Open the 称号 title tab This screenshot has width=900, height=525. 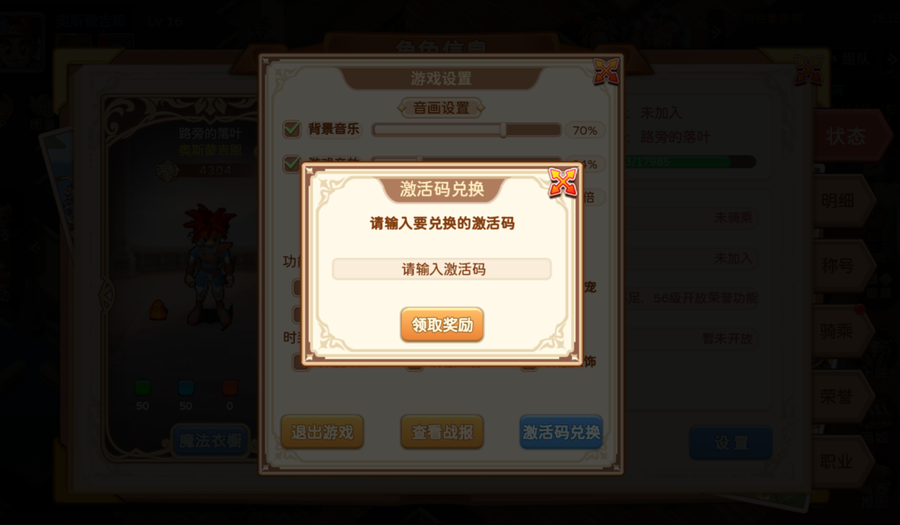tap(841, 266)
